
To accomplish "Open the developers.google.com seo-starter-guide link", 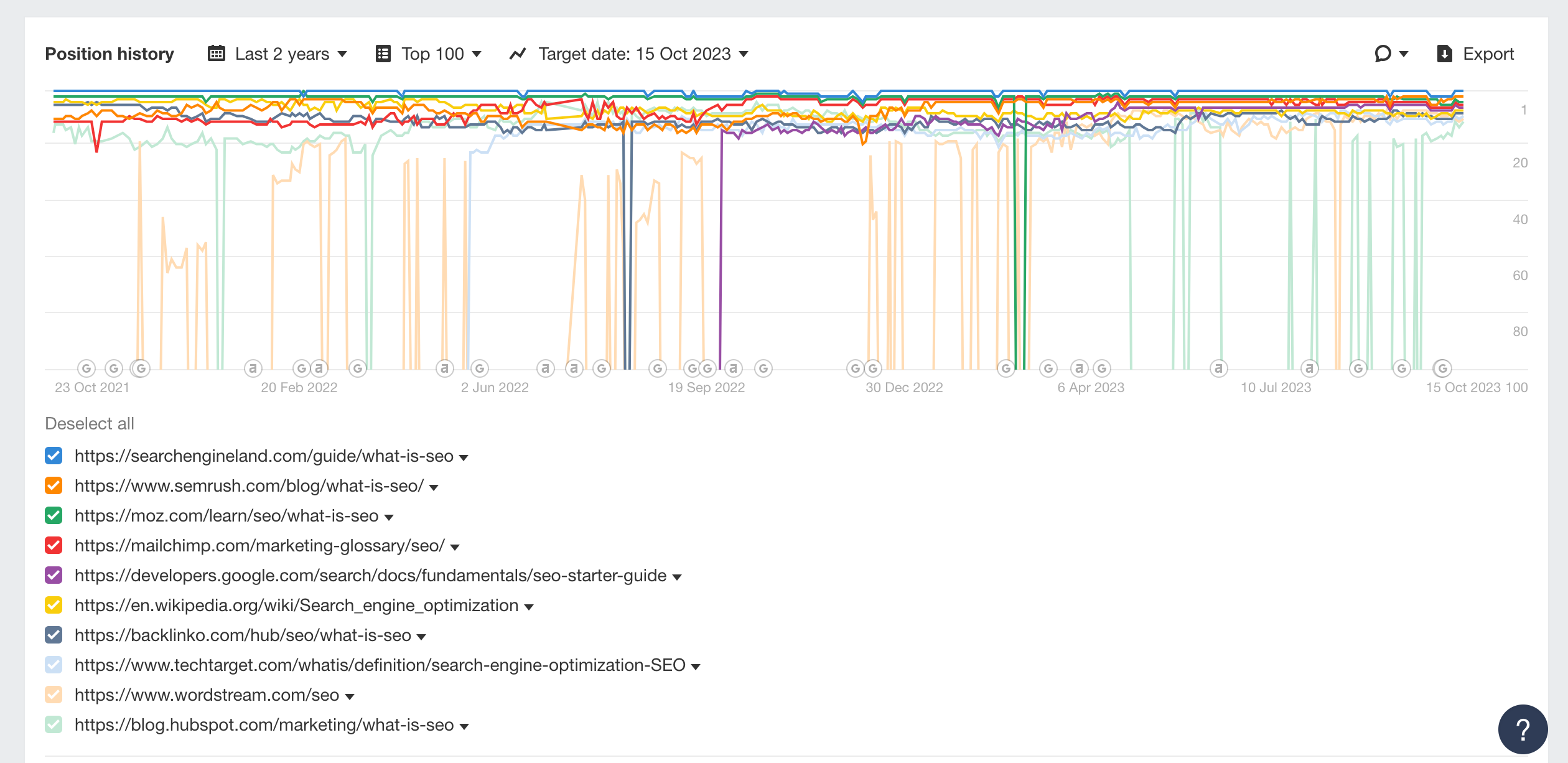I will click(x=371, y=575).
